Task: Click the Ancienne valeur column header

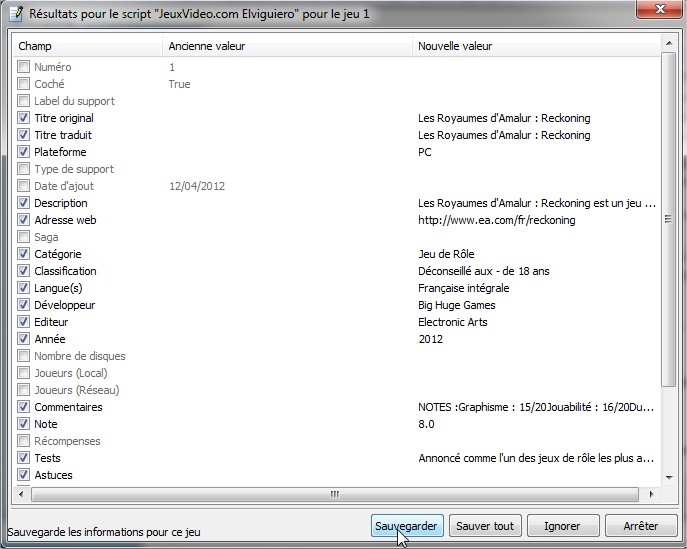Action: pyautogui.click(x=286, y=46)
